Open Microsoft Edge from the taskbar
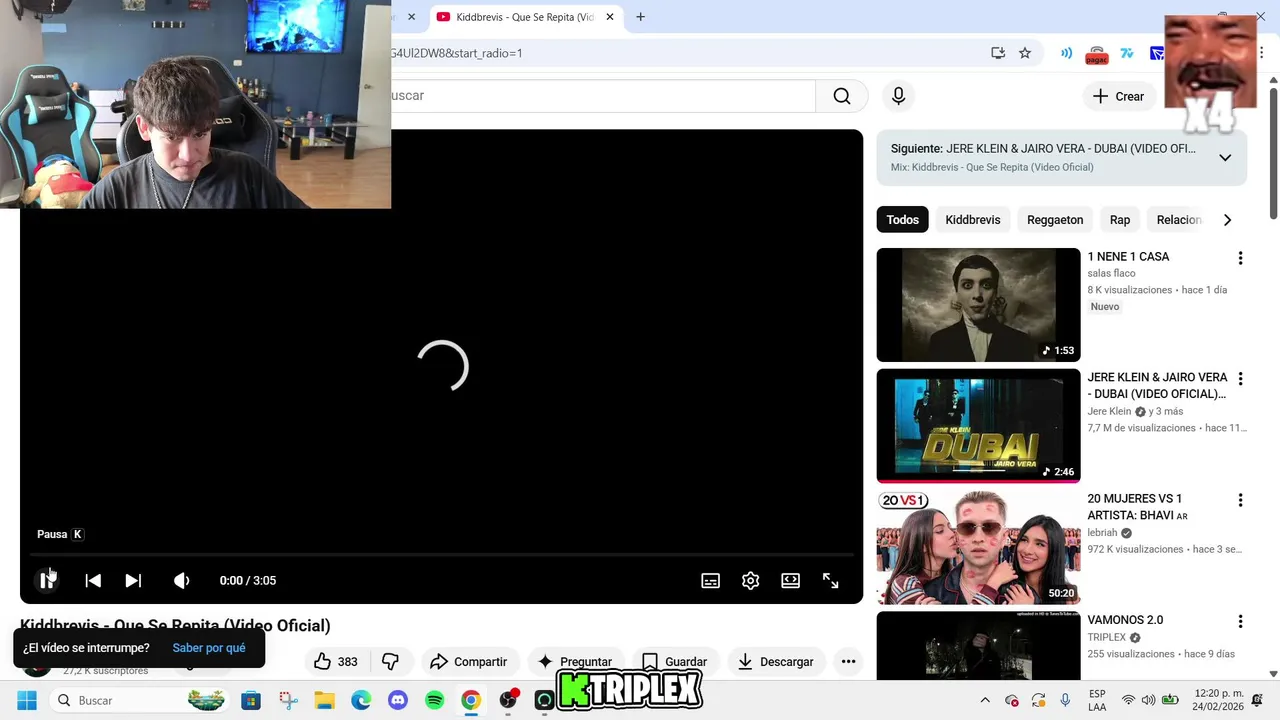 click(x=361, y=700)
